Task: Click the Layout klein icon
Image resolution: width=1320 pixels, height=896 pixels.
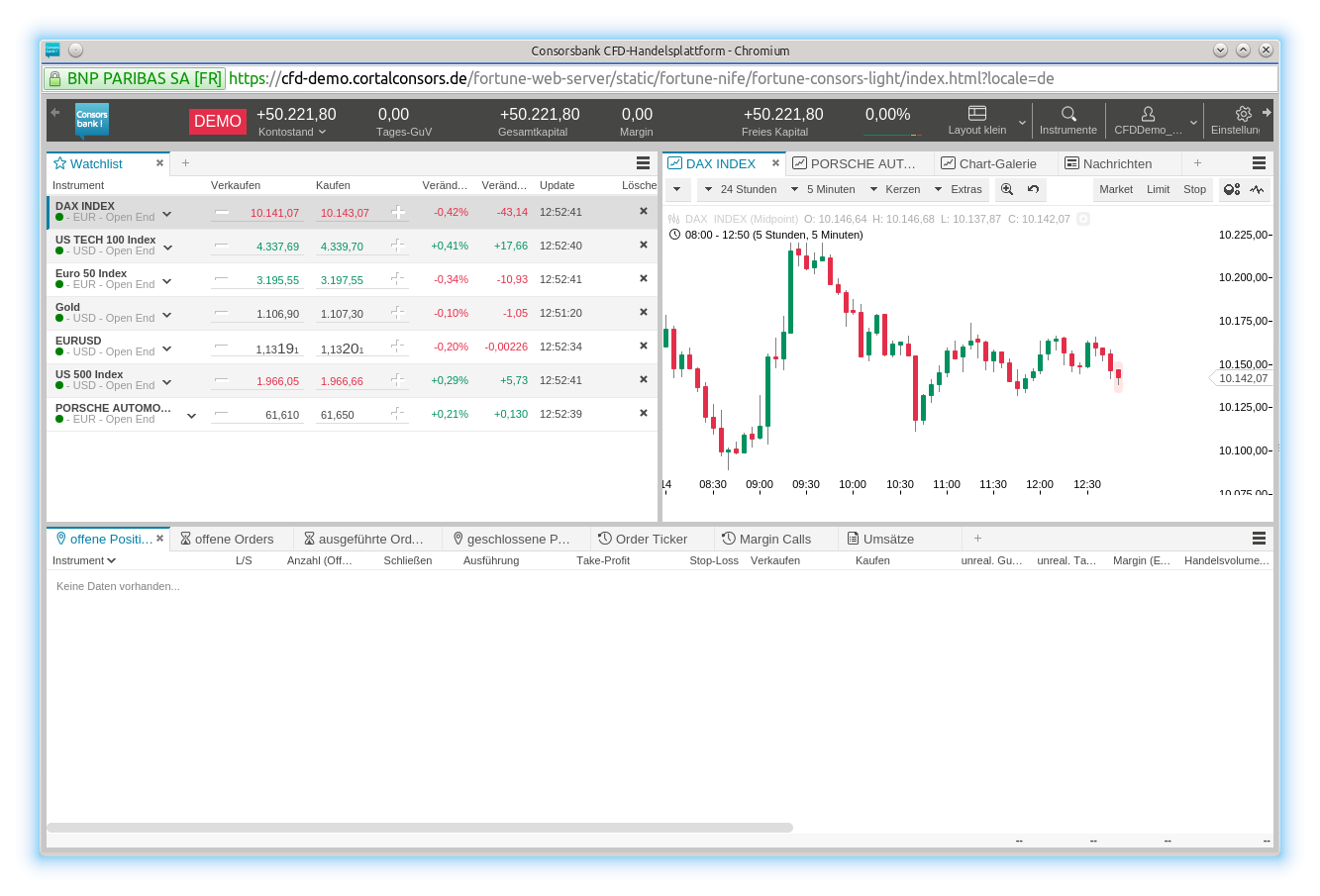Action: [x=976, y=113]
